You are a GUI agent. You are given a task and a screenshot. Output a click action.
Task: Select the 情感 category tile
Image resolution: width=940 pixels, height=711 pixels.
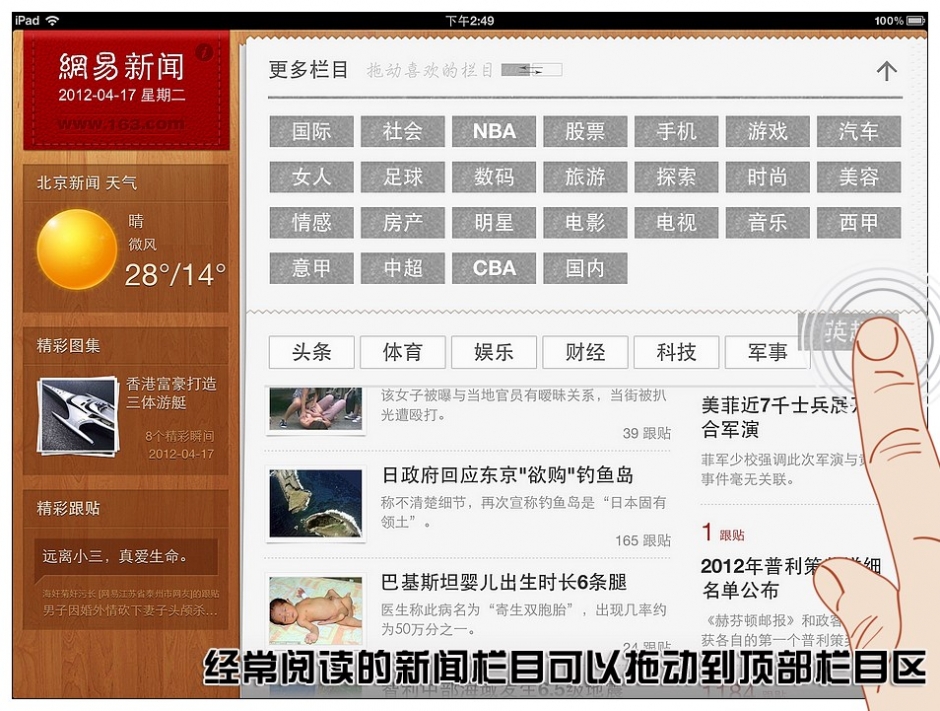(x=312, y=222)
